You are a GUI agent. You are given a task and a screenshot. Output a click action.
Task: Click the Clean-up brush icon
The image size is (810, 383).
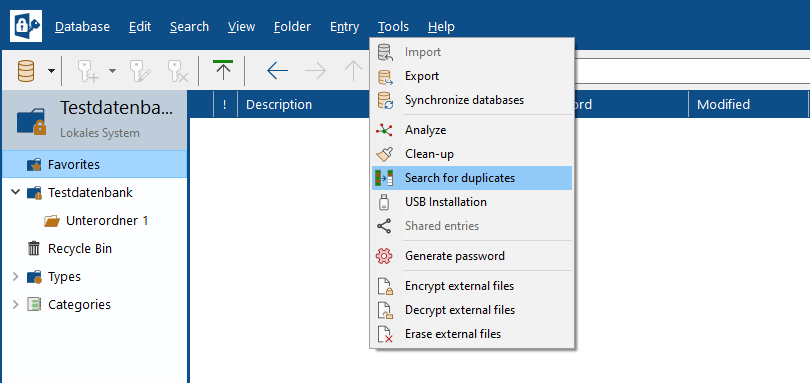pyautogui.click(x=384, y=154)
